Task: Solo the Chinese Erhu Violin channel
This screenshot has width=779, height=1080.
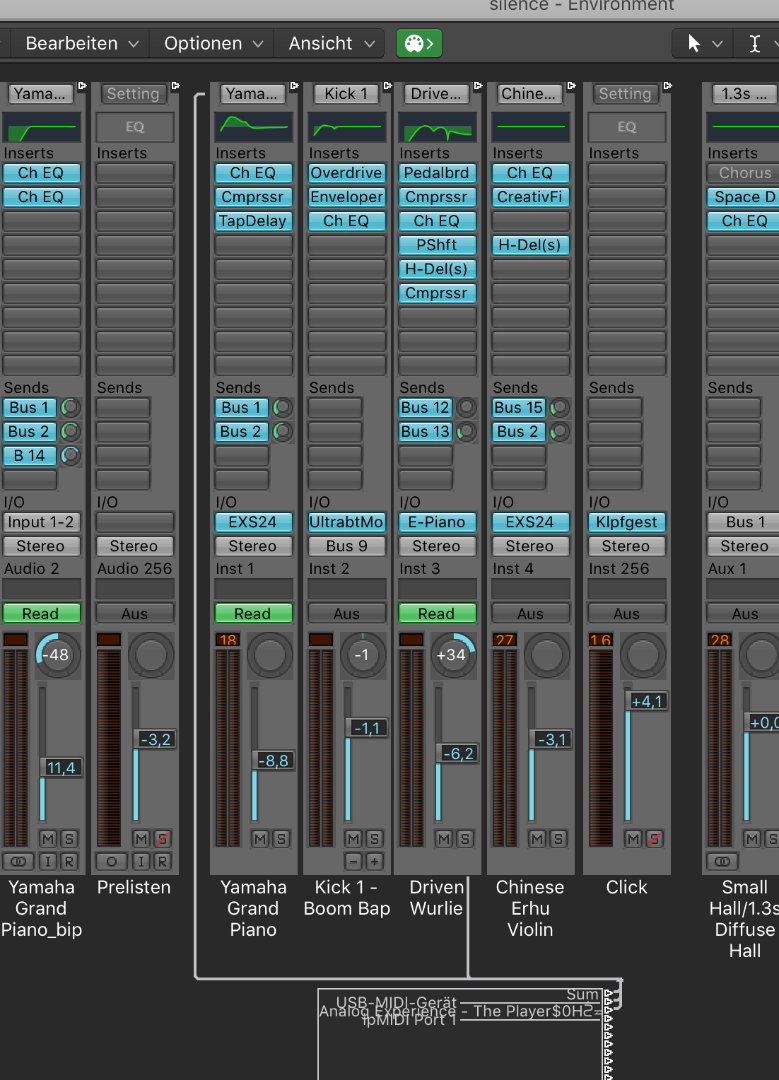Action: (558, 838)
